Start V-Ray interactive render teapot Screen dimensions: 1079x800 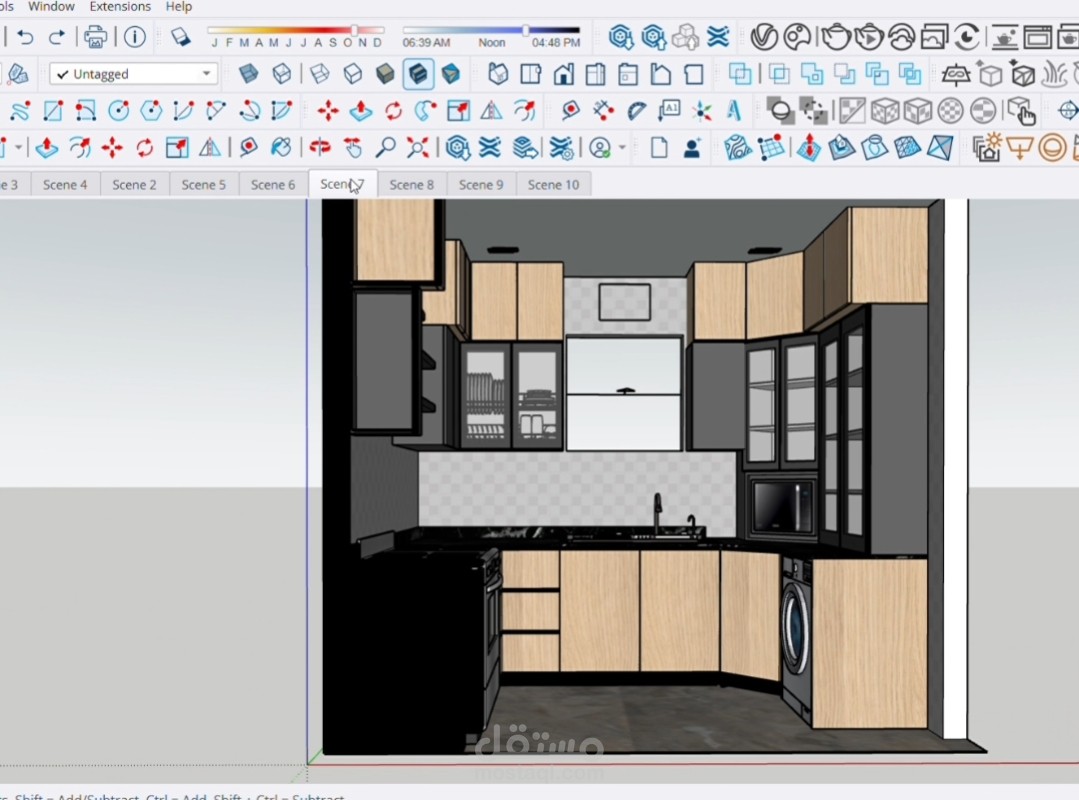click(869, 36)
